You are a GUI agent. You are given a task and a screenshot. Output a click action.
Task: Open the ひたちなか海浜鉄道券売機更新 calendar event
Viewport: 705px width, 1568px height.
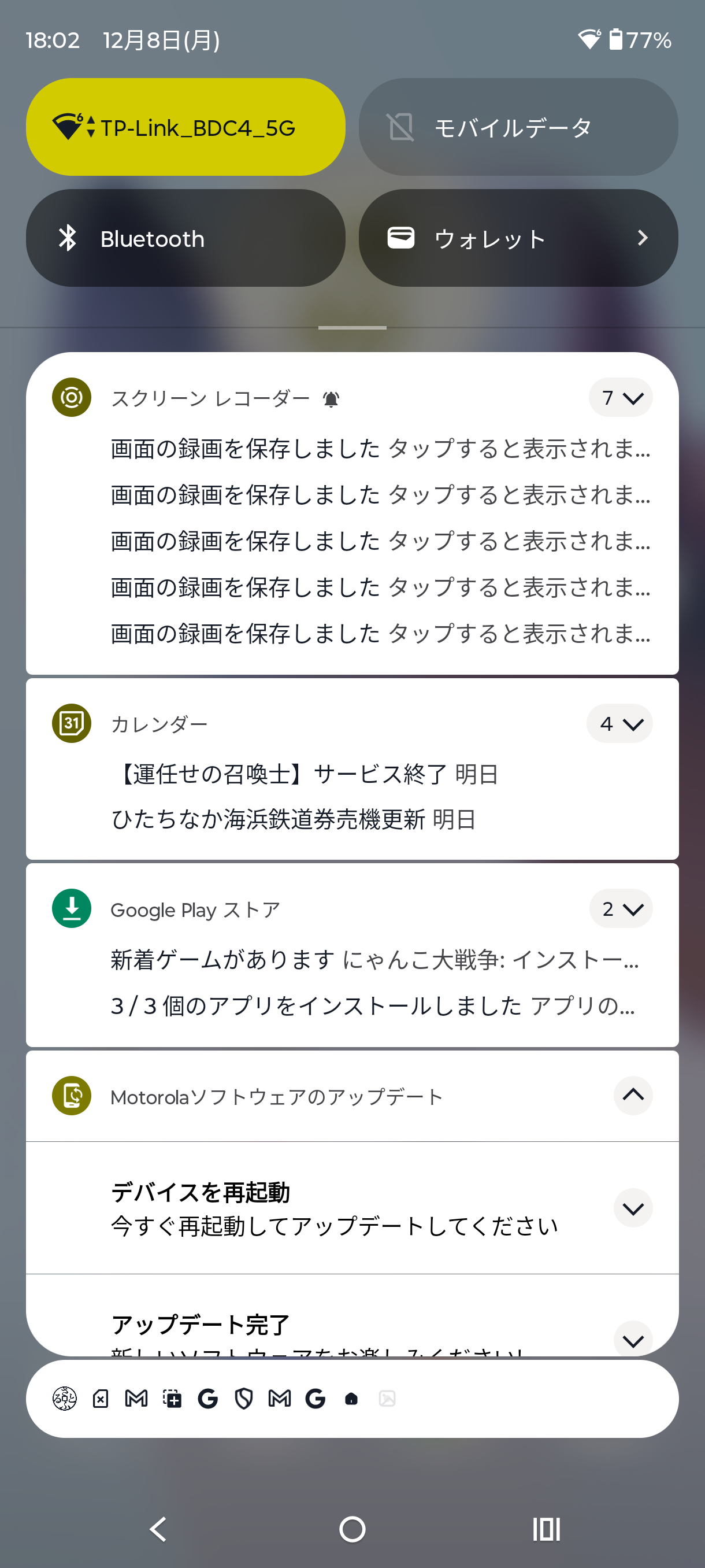pos(293,819)
